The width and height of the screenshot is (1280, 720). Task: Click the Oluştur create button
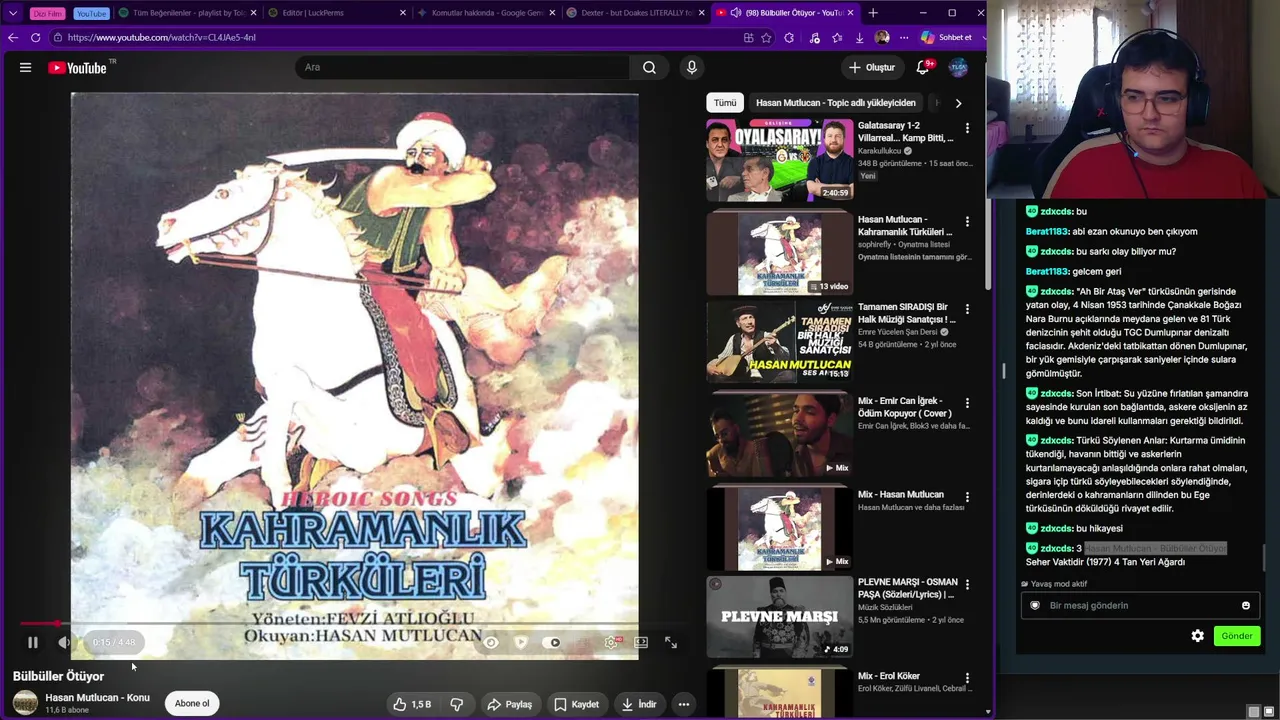871,68
